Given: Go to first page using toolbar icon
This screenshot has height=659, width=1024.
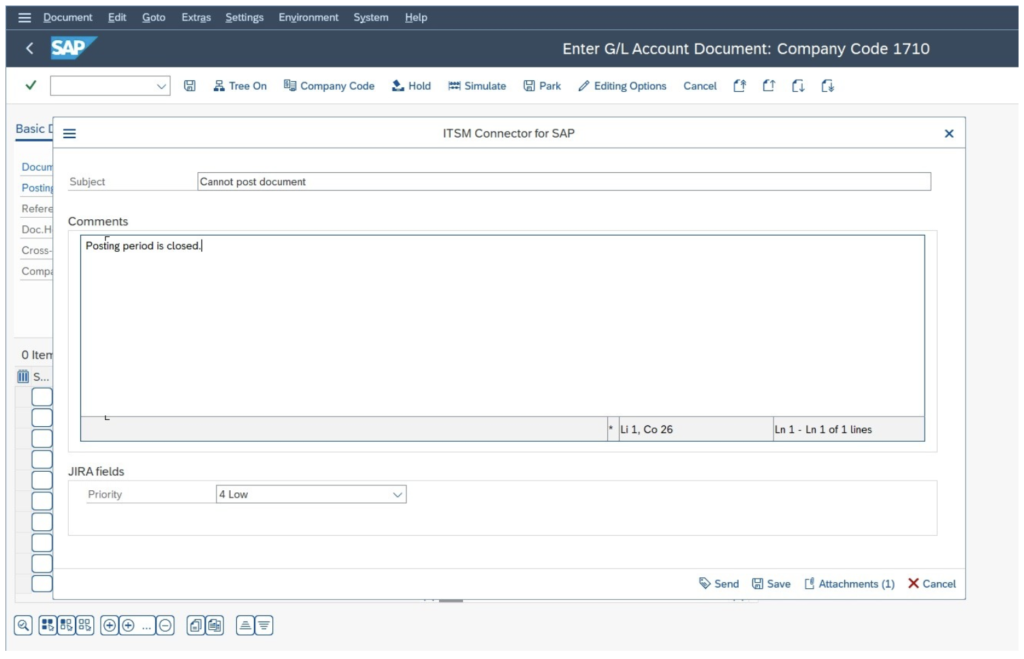Looking at the screenshot, I should 739,86.
